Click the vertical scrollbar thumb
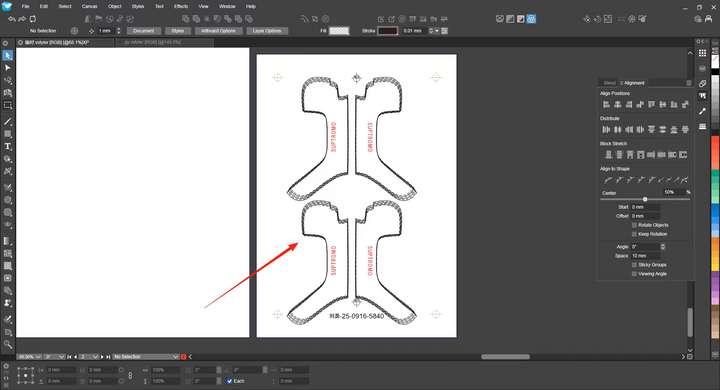This screenshot has width=720, height=390. (690, 322)
